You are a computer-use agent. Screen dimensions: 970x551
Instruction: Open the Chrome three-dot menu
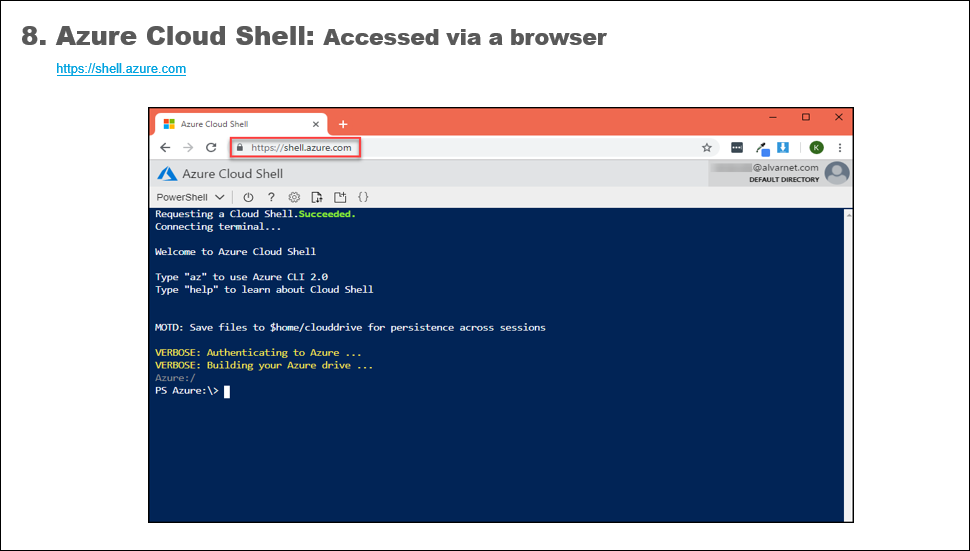point(839,148)
